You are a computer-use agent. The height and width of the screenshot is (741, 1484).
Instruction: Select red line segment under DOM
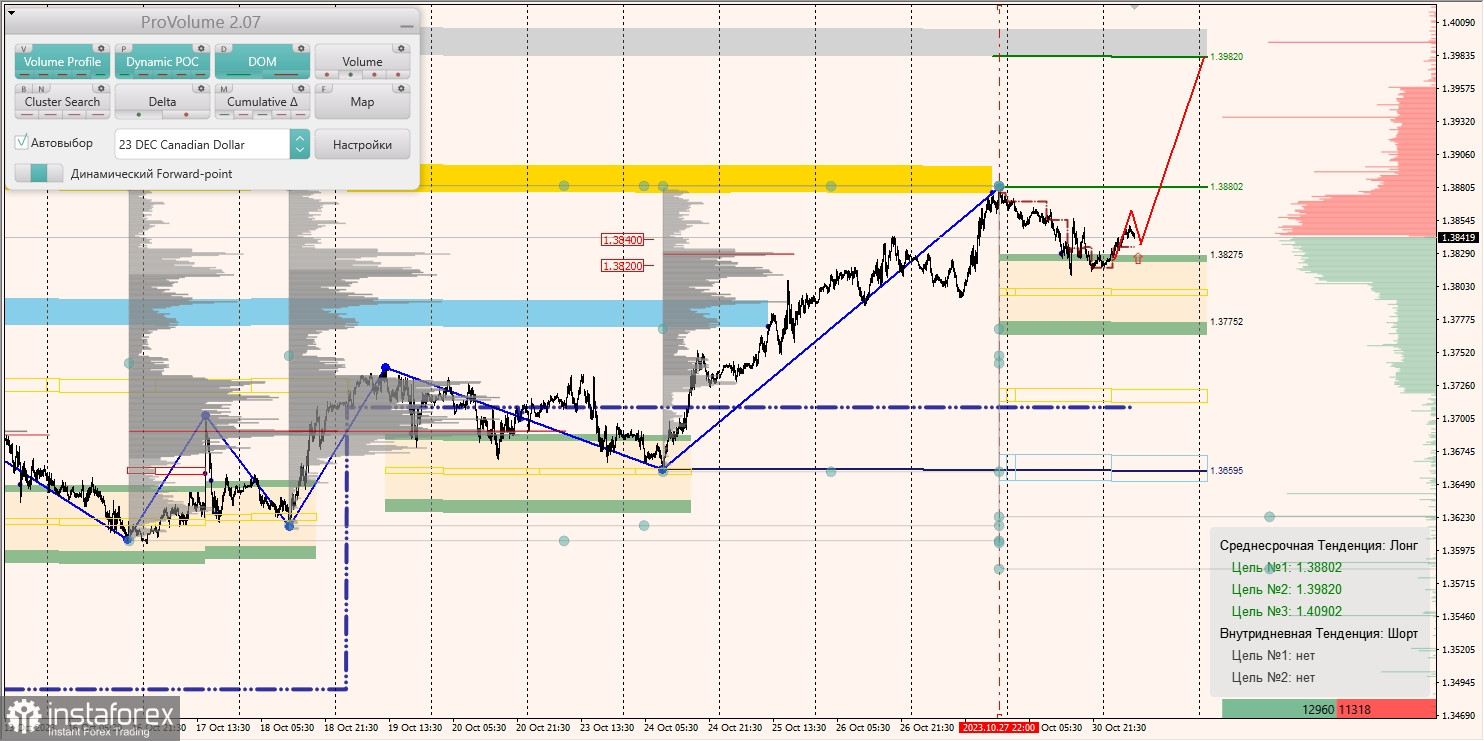click(286, 75)
